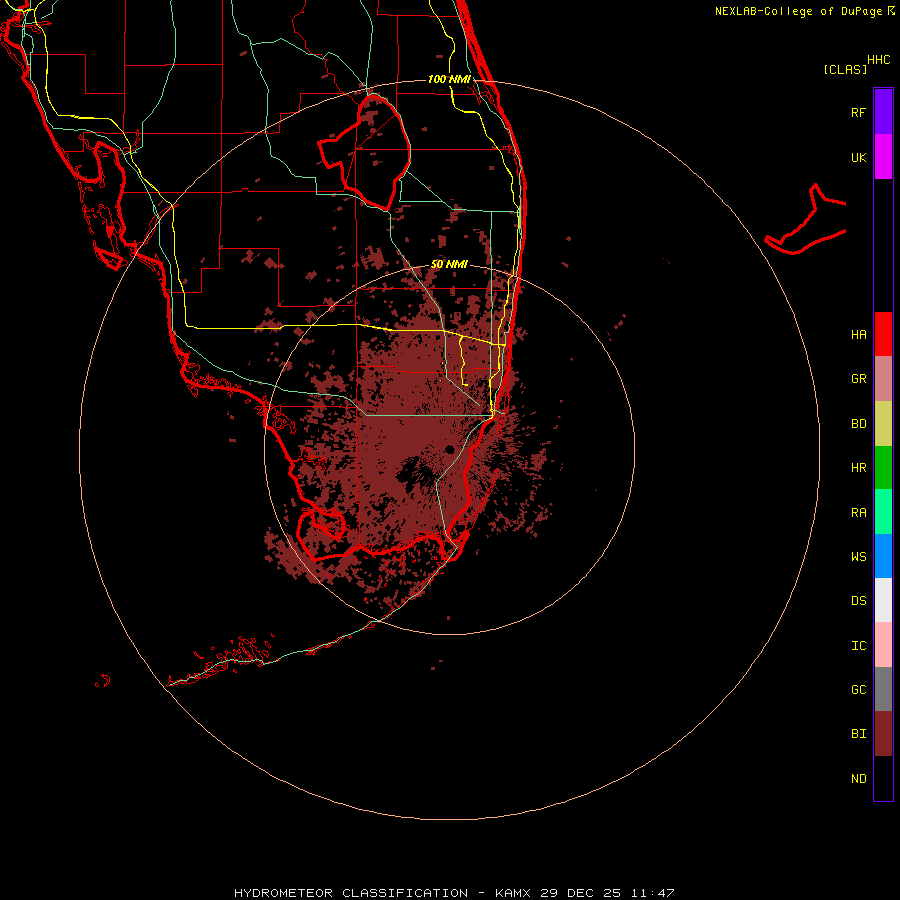Image resolution: width=900 pixels, height=900 pixels.
Task: Click the BD legend label
Action: 858,424
